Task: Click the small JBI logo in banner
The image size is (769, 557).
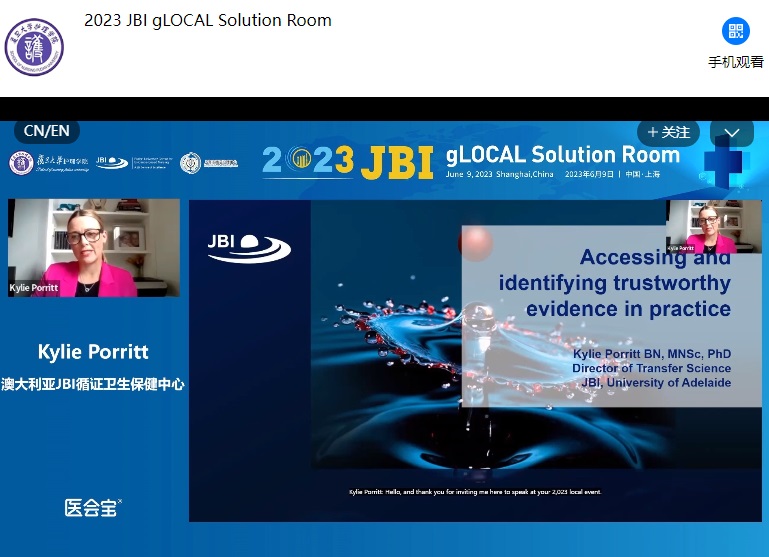Action: click(112, 162)
